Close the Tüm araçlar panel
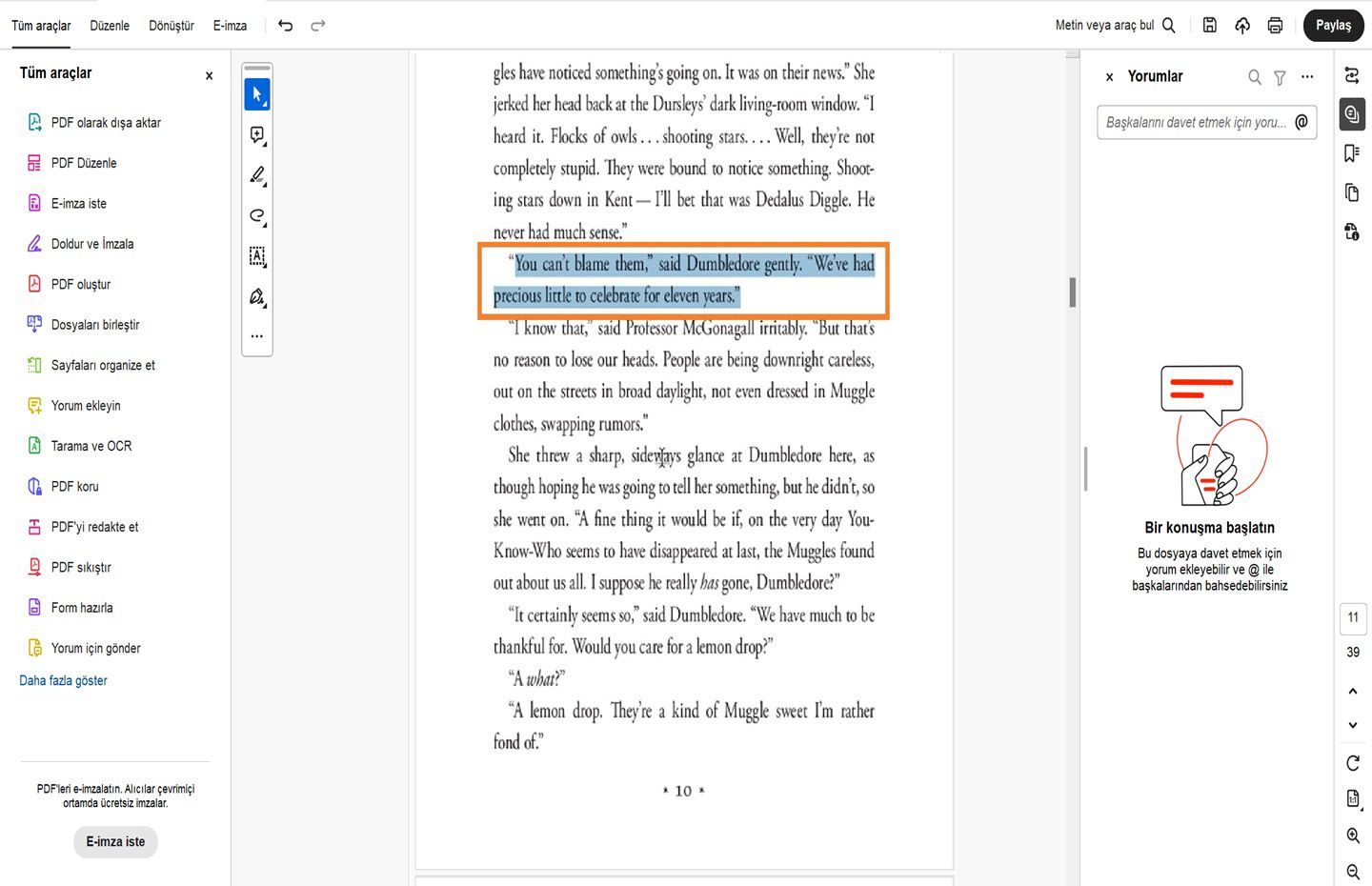The image size is (1372, 886). [209, 76]
